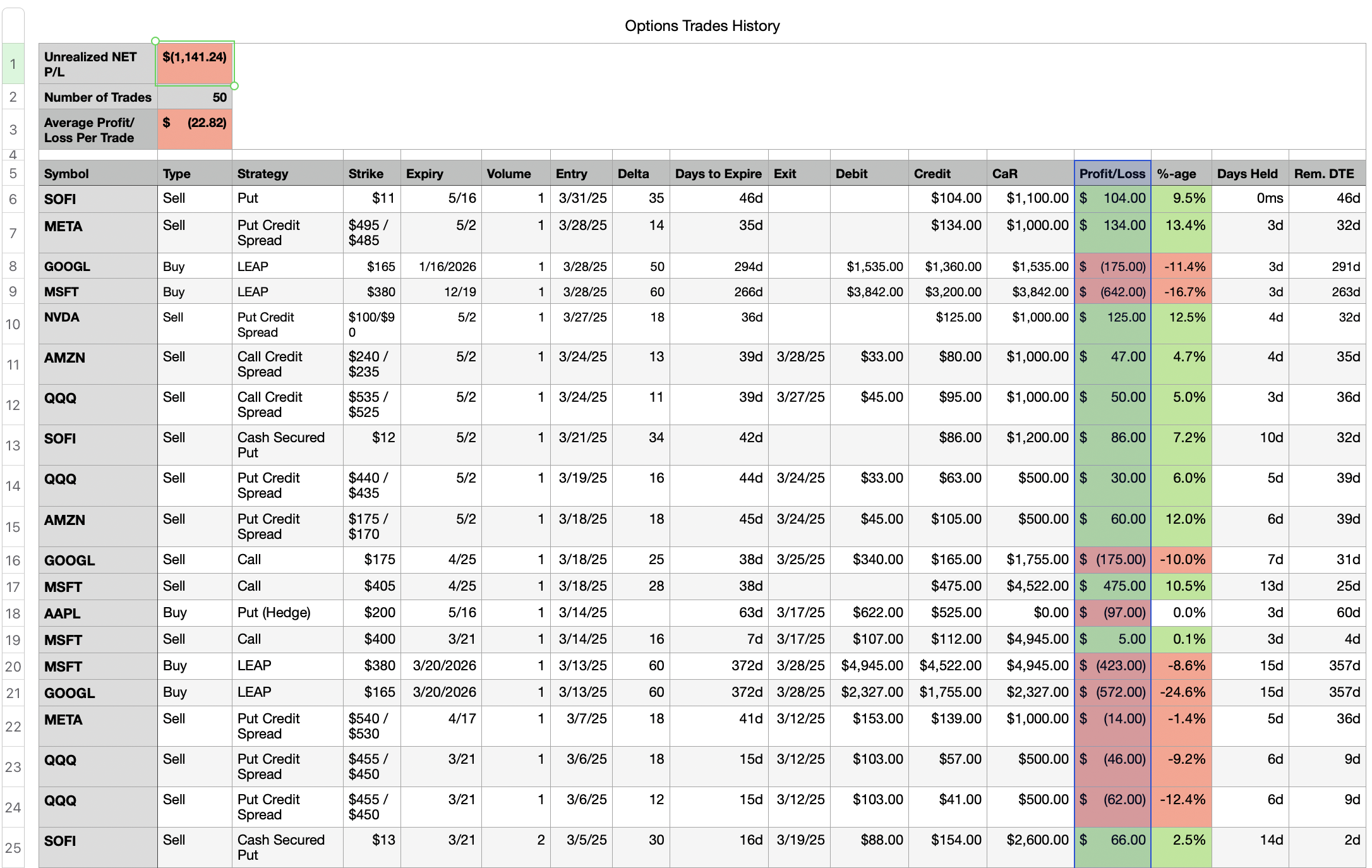Select the average loss value $ (22.82)
Screen dimensions: 1372x868
(195, 130)
